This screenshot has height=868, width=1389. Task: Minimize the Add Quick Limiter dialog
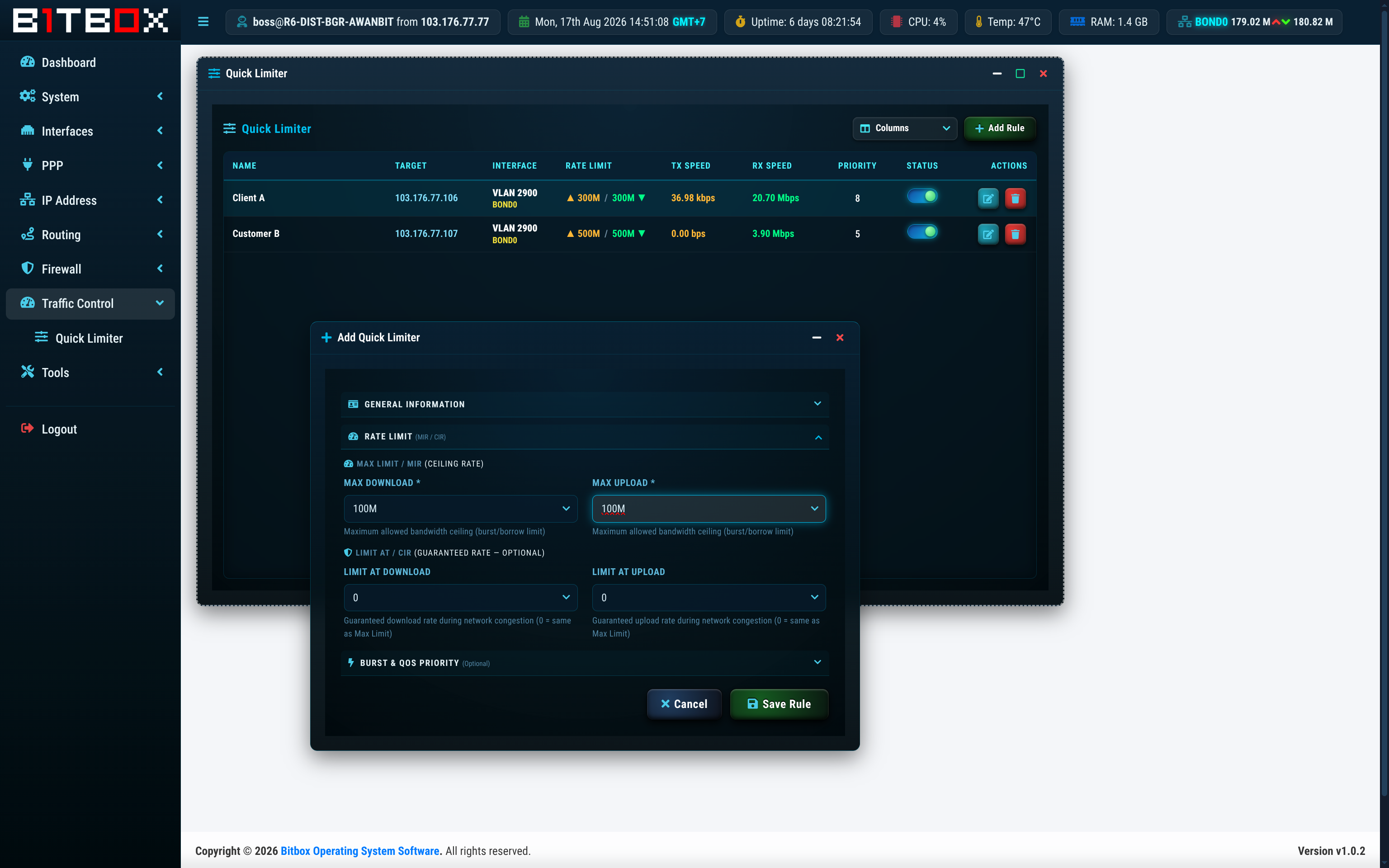[816, 338]
